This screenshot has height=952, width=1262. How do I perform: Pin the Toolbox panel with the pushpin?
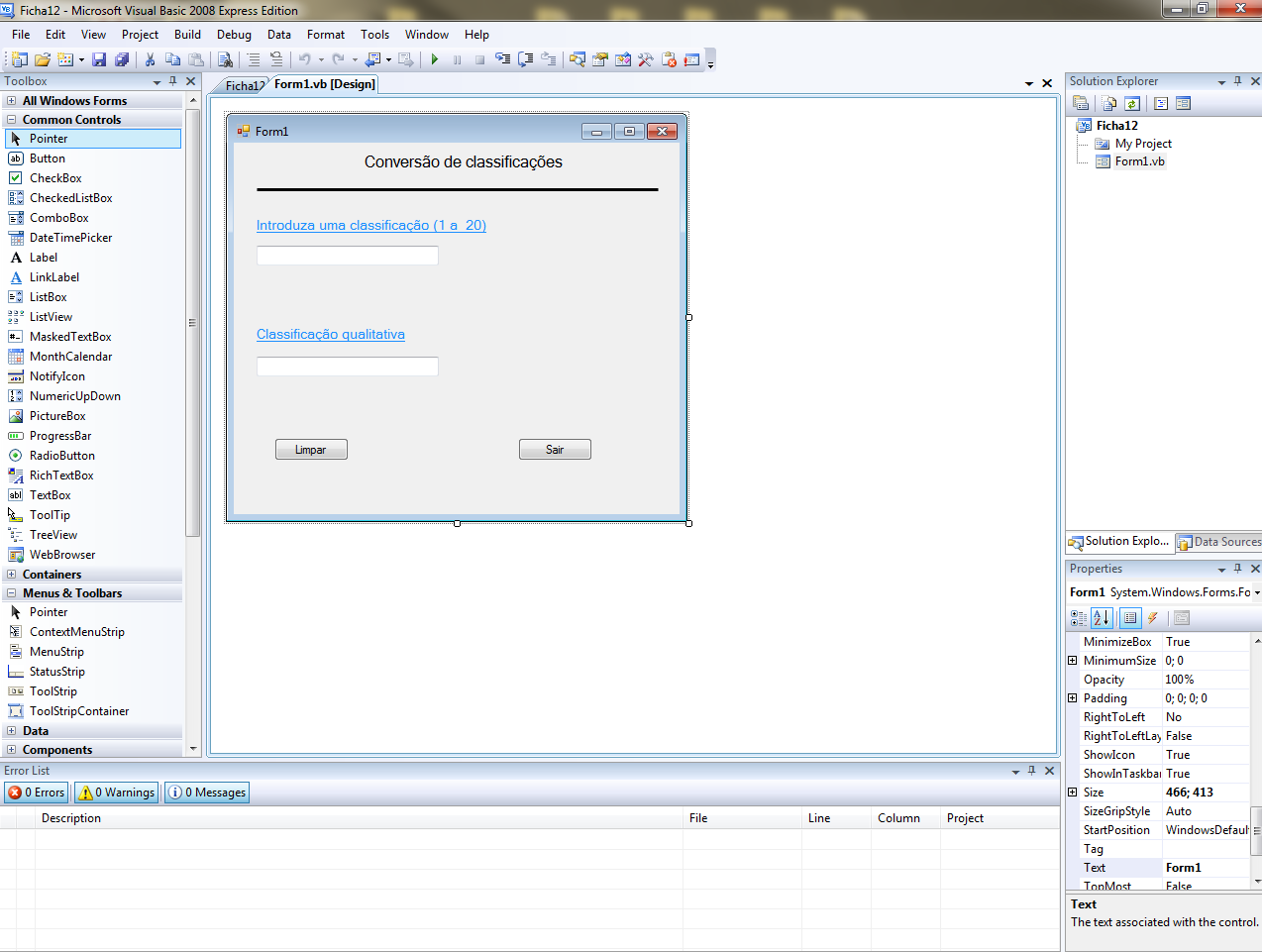click(x=173, y=81)
